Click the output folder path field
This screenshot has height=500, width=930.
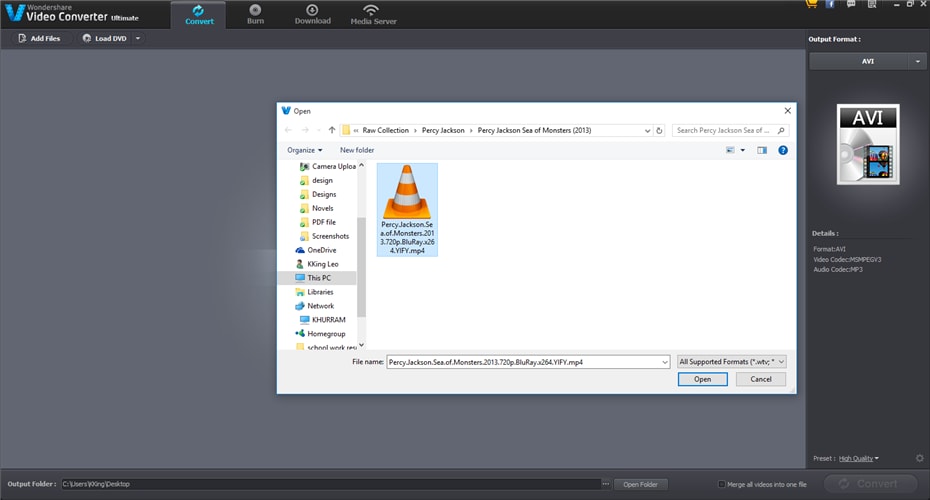click(x=330, y=484)
